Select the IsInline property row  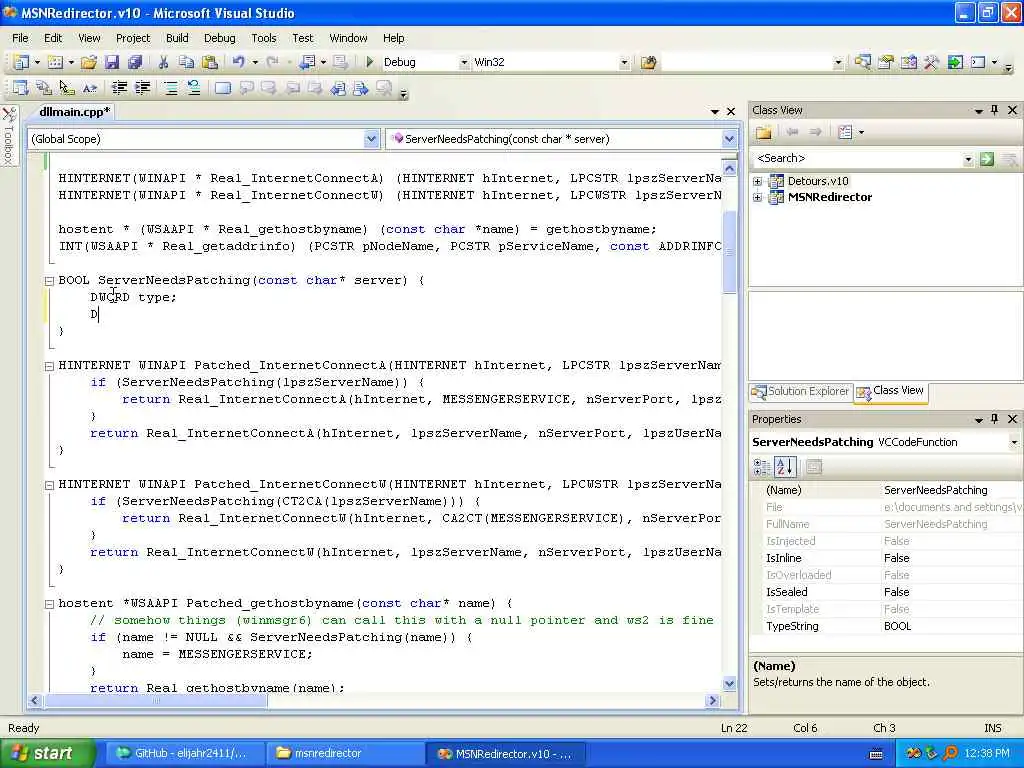tap(888, 558)
